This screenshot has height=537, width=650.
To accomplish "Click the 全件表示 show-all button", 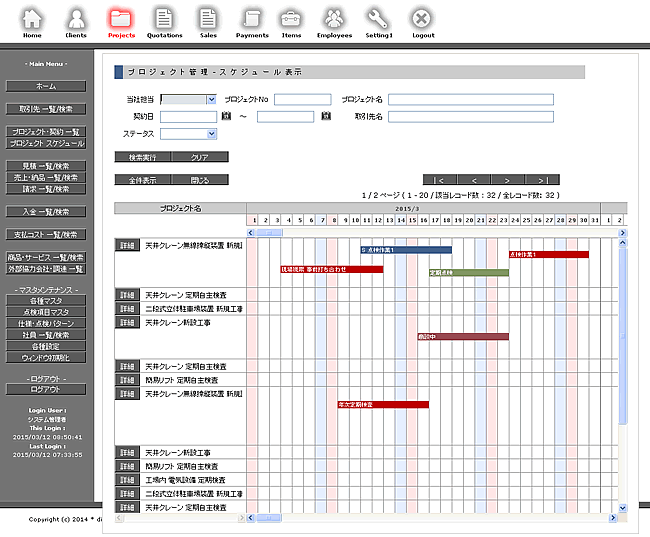I will pos(143,180).
